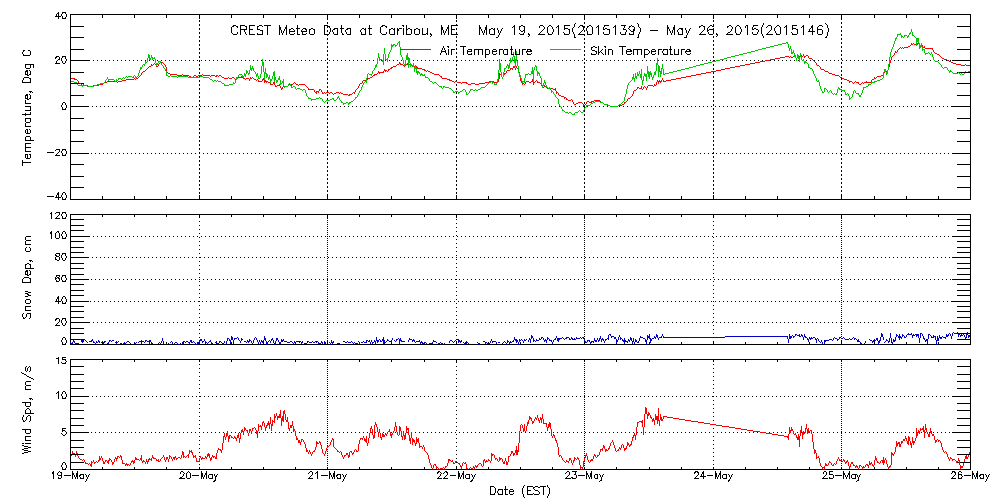Click the 120 tick on snow depth axis

(56, 216)
